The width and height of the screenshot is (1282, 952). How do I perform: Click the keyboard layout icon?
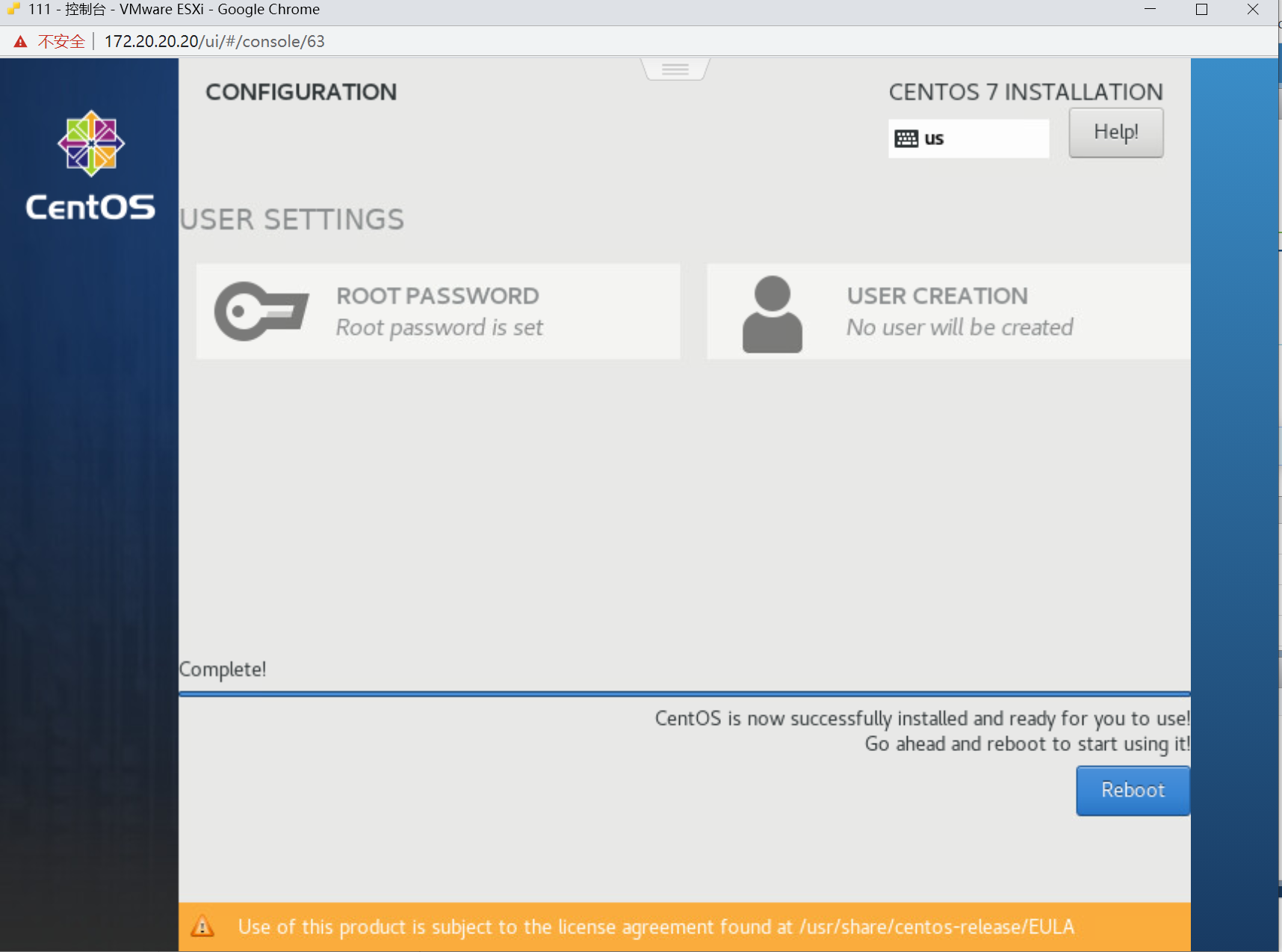click(x=905, y=139)
